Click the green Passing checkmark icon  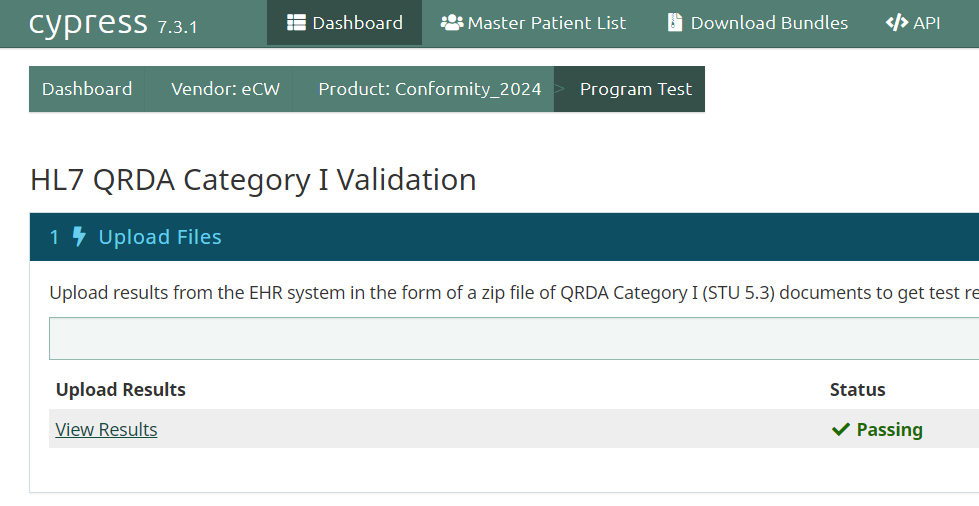[840, 429]
